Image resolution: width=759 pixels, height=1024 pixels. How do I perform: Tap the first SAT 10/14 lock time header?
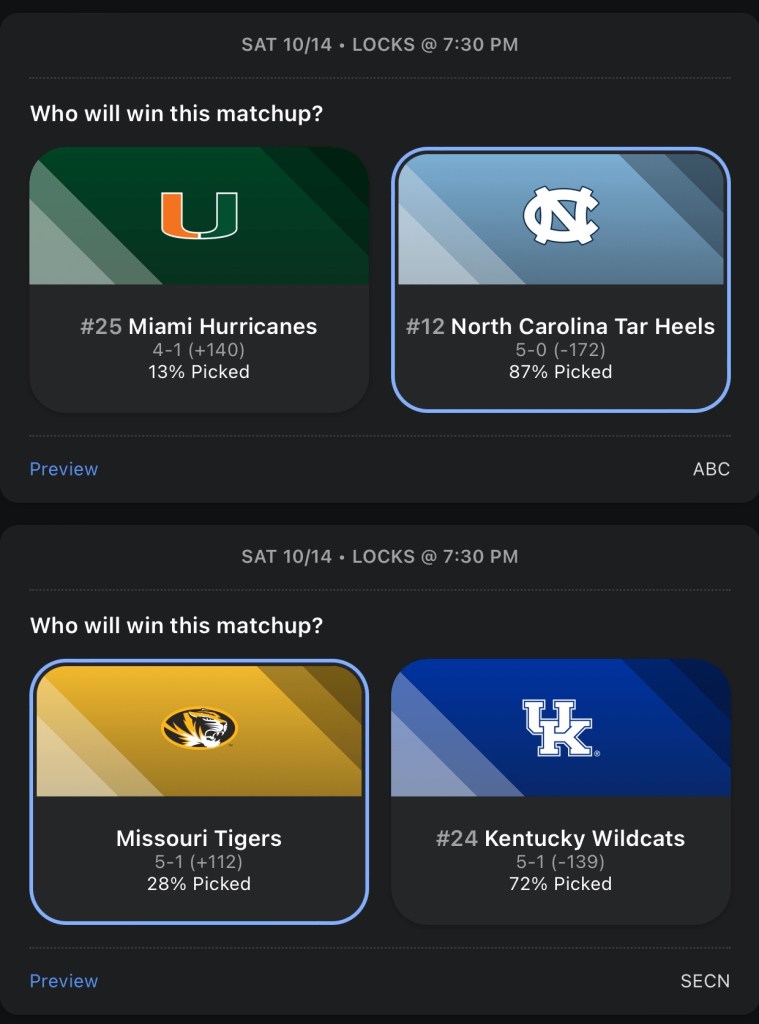pos(379,45)
